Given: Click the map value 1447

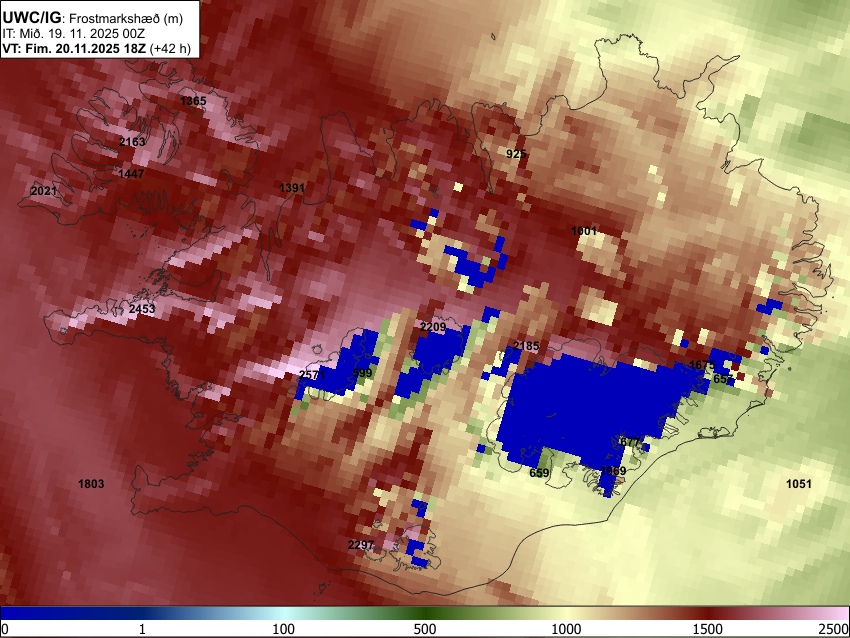Looking at the screenshot, I should tap(131, 174).
